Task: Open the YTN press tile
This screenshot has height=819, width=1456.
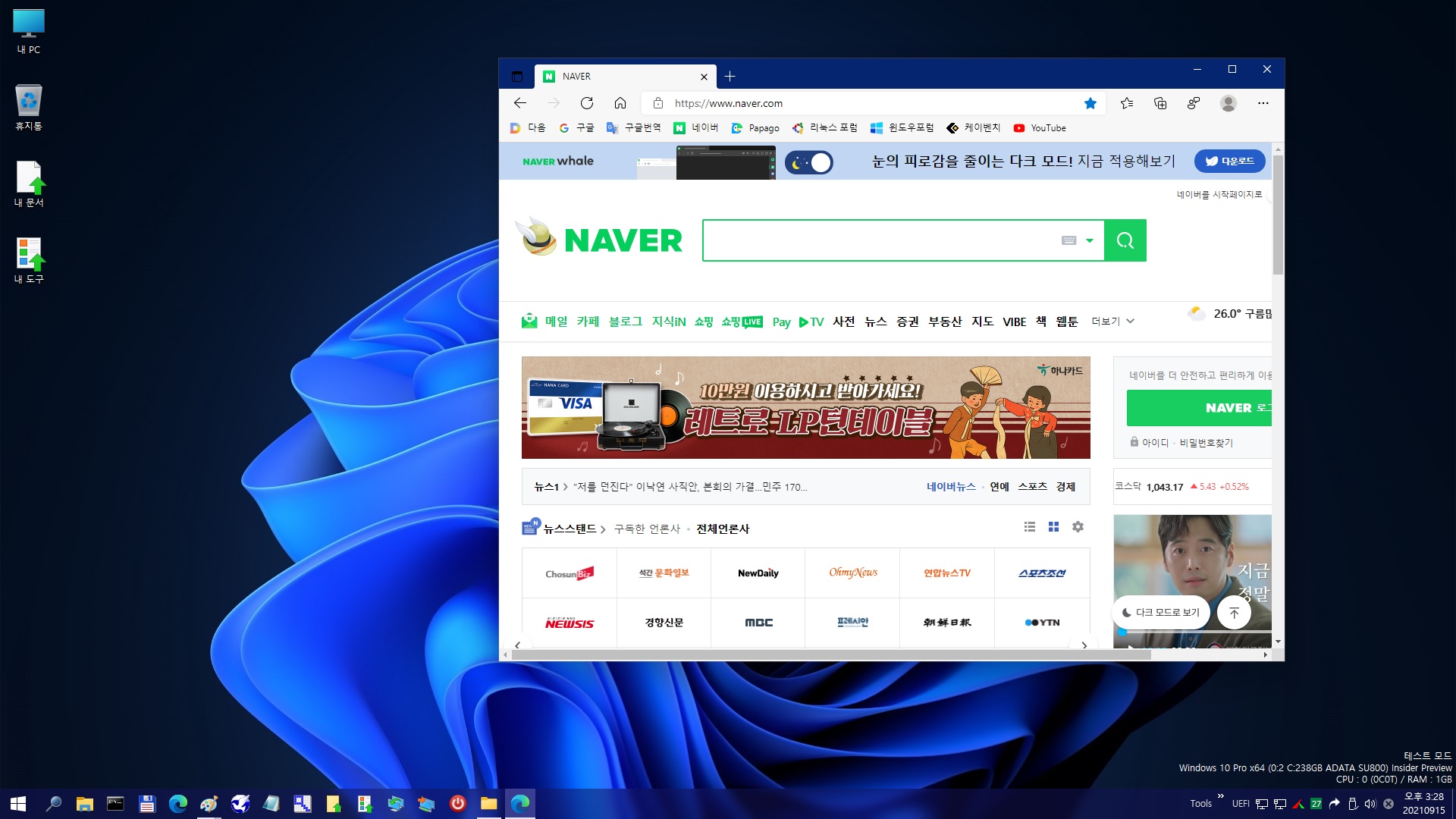Action: pos(1042,623)
